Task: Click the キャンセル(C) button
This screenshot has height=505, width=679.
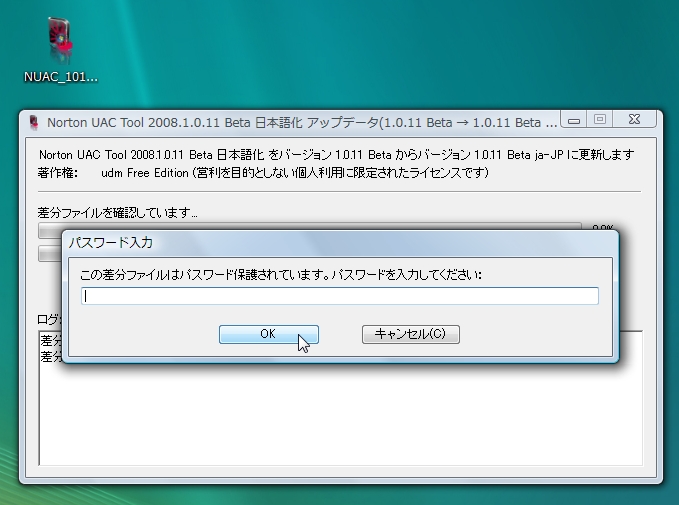Action: click(411, 334)
